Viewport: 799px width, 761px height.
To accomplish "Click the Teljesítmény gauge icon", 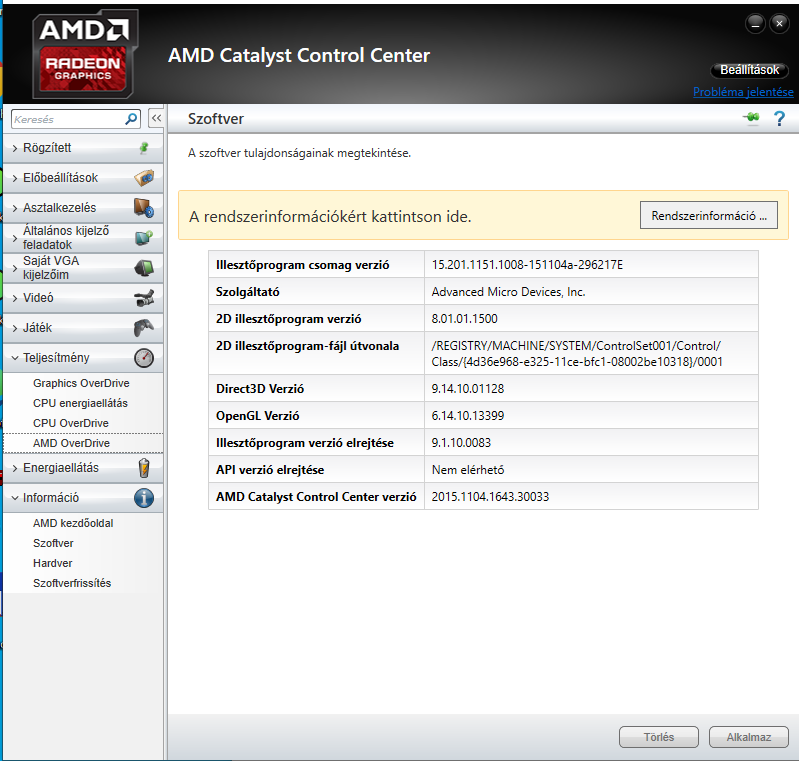I will (x=144, y=358).
